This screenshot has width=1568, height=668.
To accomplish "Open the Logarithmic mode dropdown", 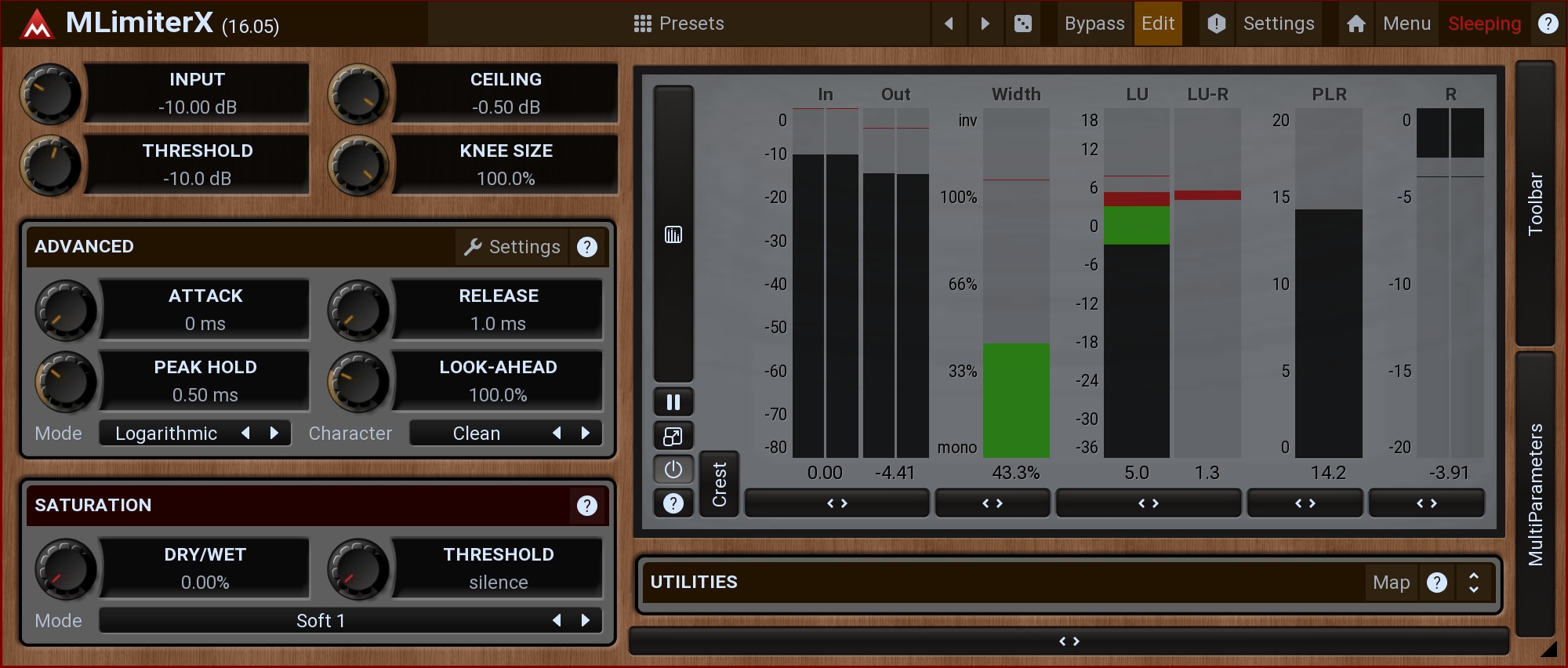I will click(166, 434).
